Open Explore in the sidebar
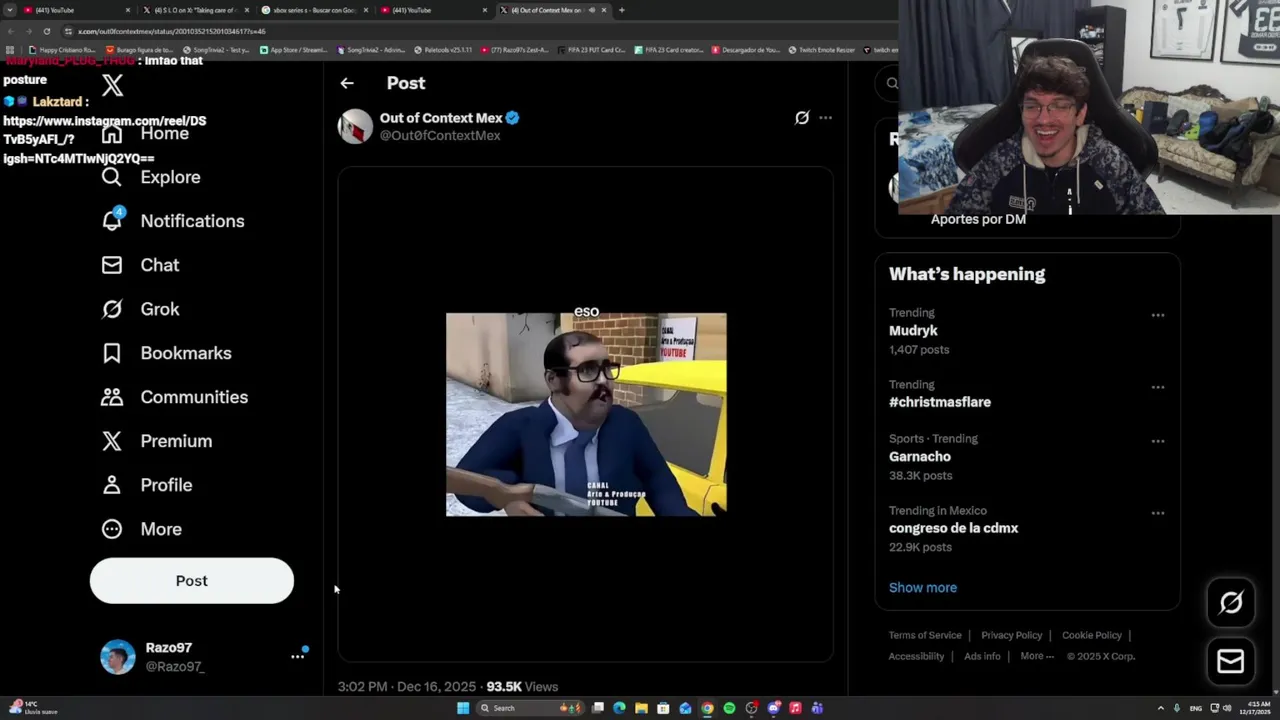The width and height of the screenshot is (1280, 720). 151,177
